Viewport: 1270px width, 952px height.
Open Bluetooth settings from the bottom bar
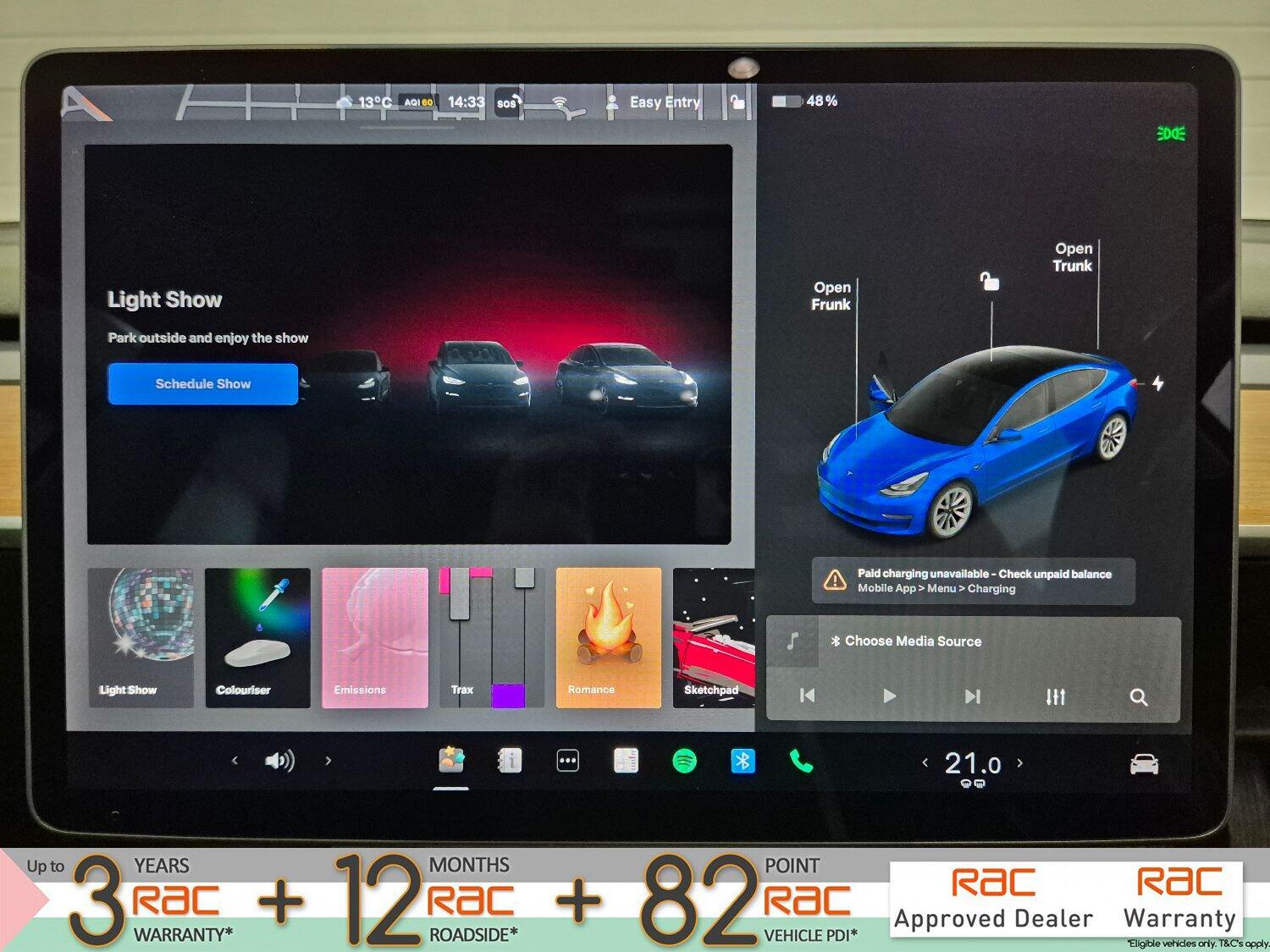point(743,762)
